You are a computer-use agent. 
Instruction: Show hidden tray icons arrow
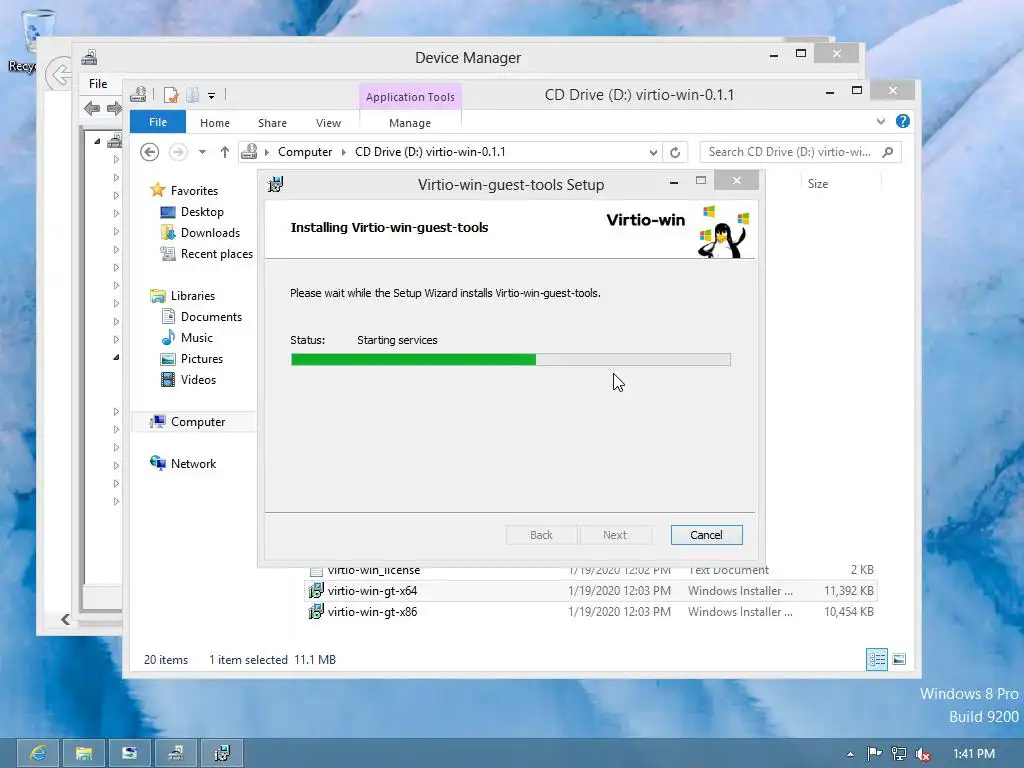(x=850, y=754)
